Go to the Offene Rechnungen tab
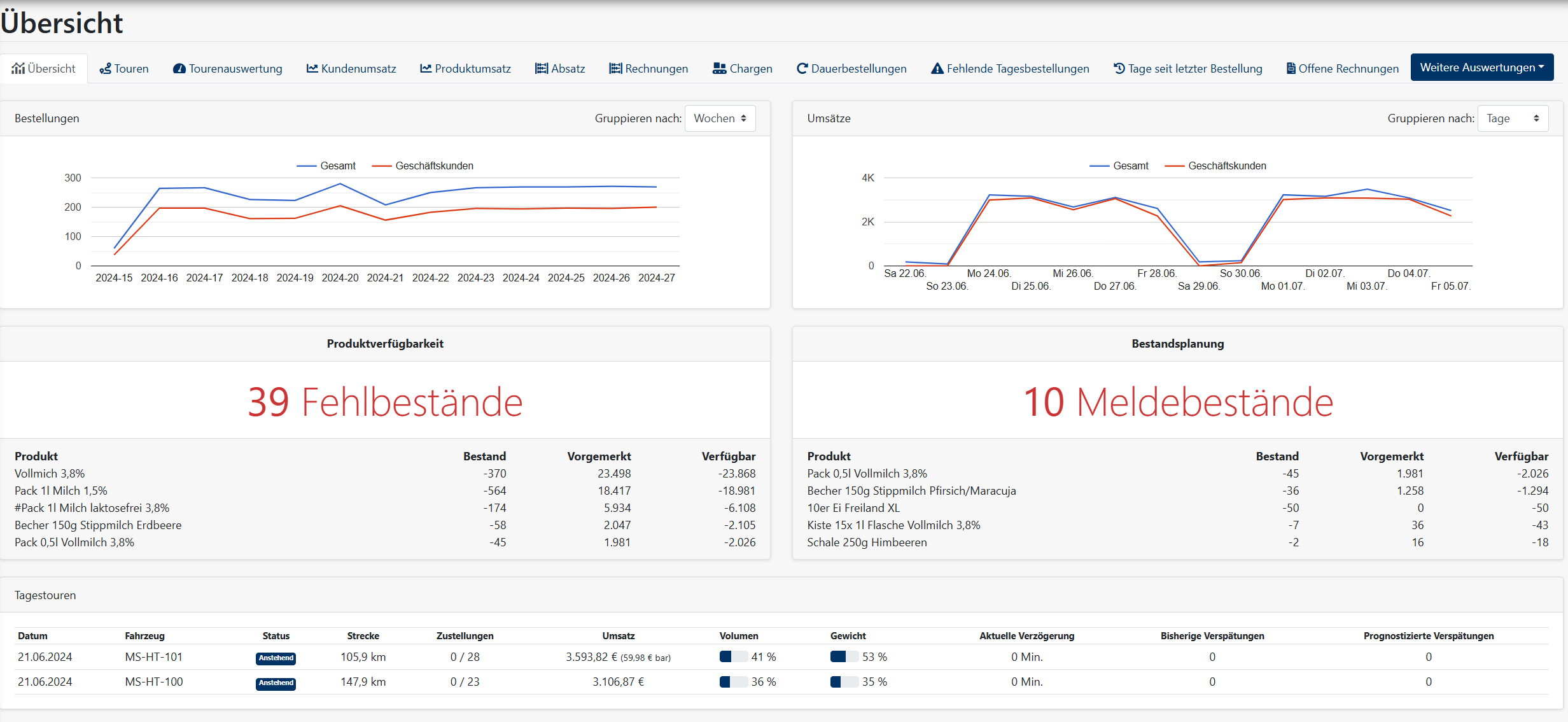The height and width of the screenshot is (722, 1568). [1343, 69]
